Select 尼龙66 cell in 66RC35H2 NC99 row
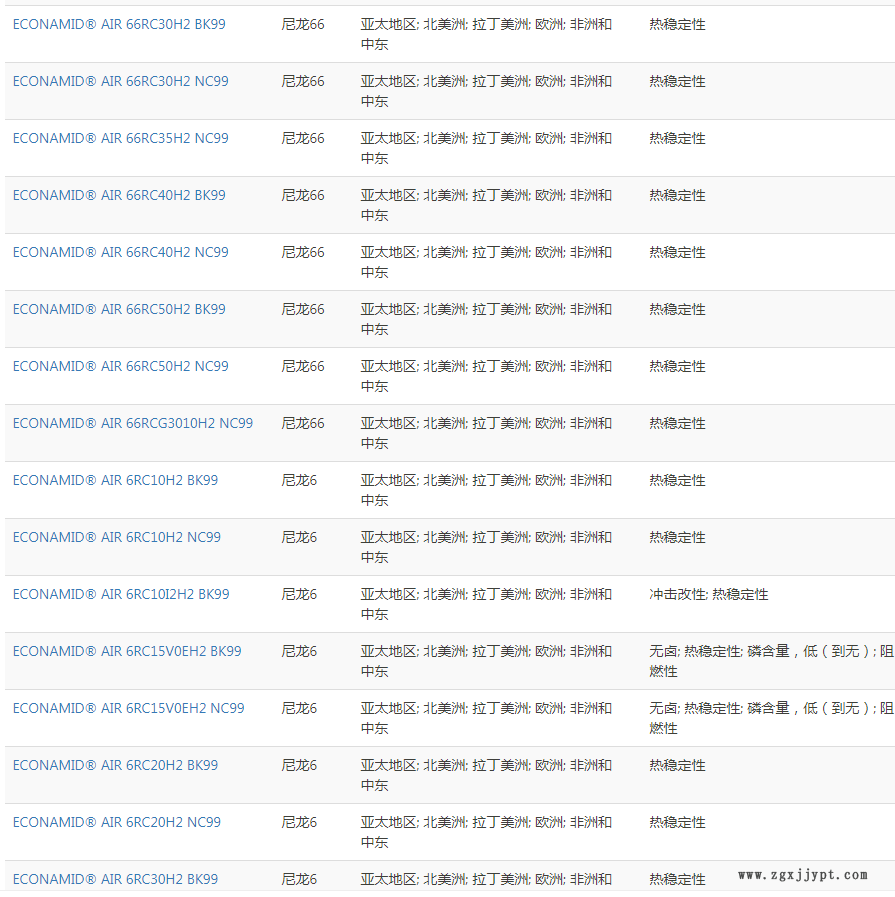 303,138
